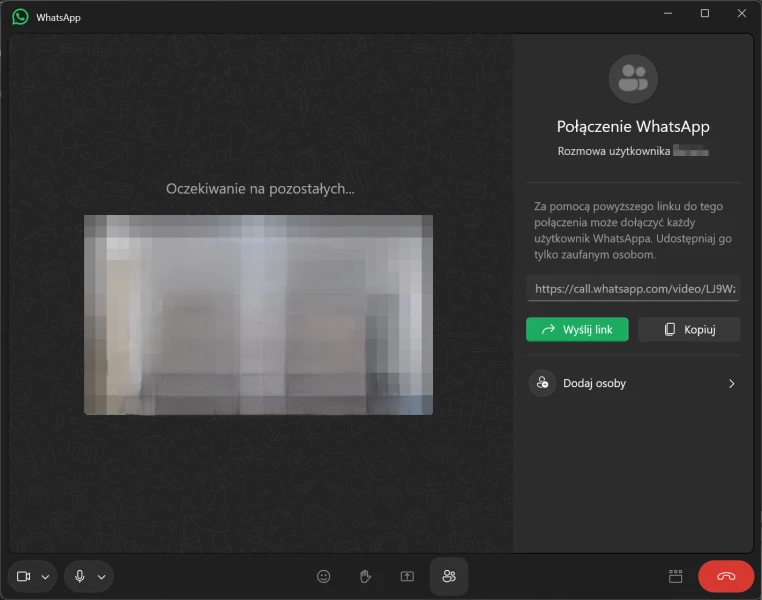Screen dimensions: 762x600
Task: Expand microphone options dropdown arrow
Action: click(101, 577)
